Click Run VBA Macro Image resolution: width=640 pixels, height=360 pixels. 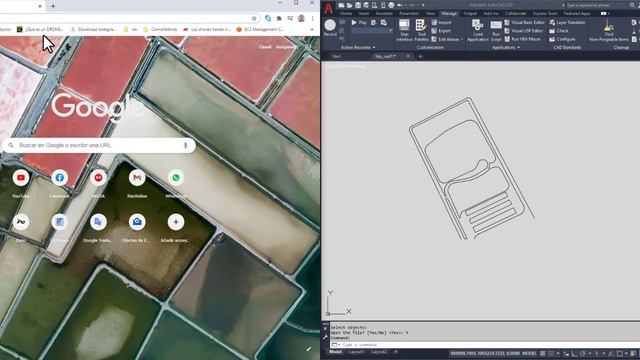522,39
